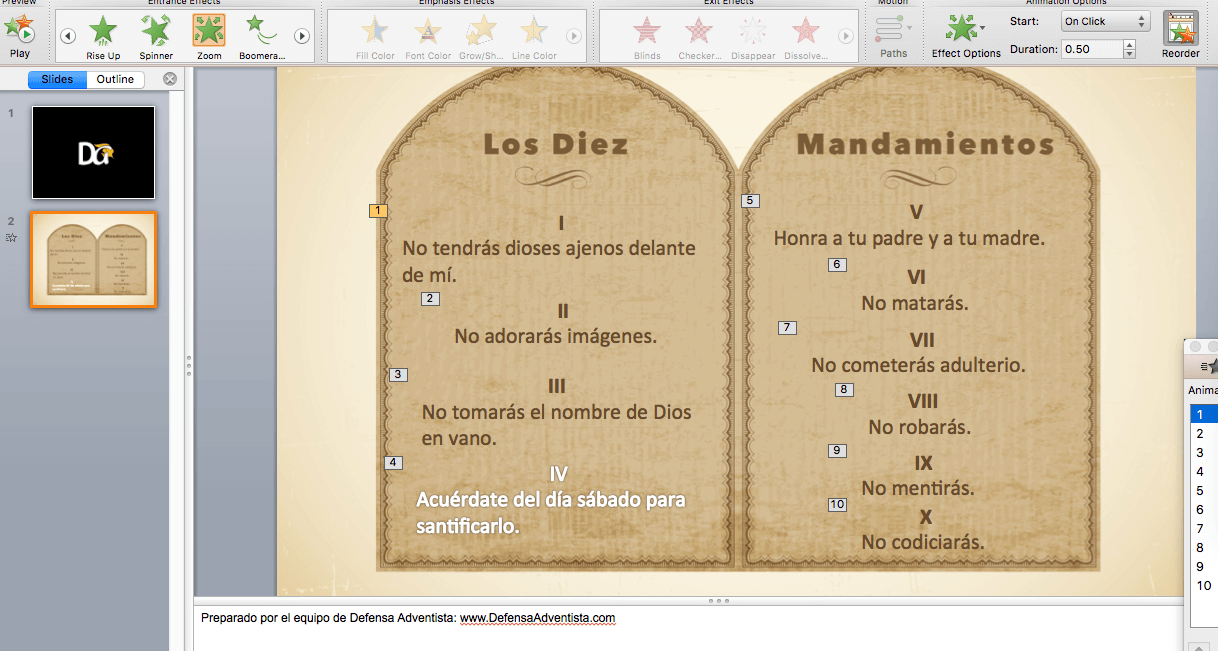Select animation marker 3 on slide
Screen dimensions: 1218x651
point(398,375)
